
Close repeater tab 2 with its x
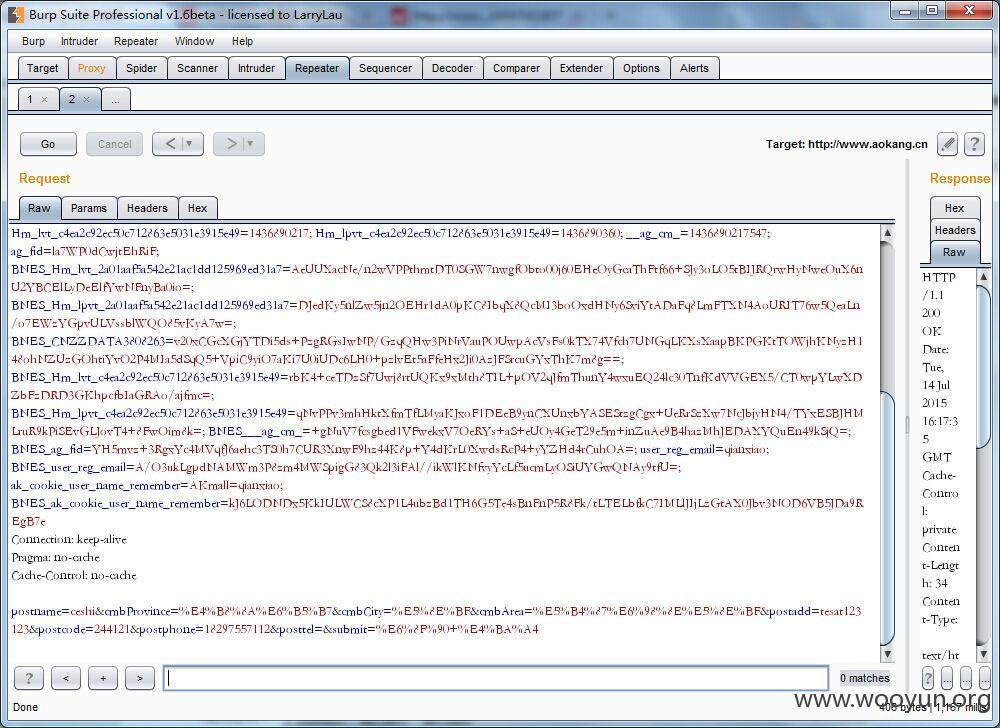point(86,99)
